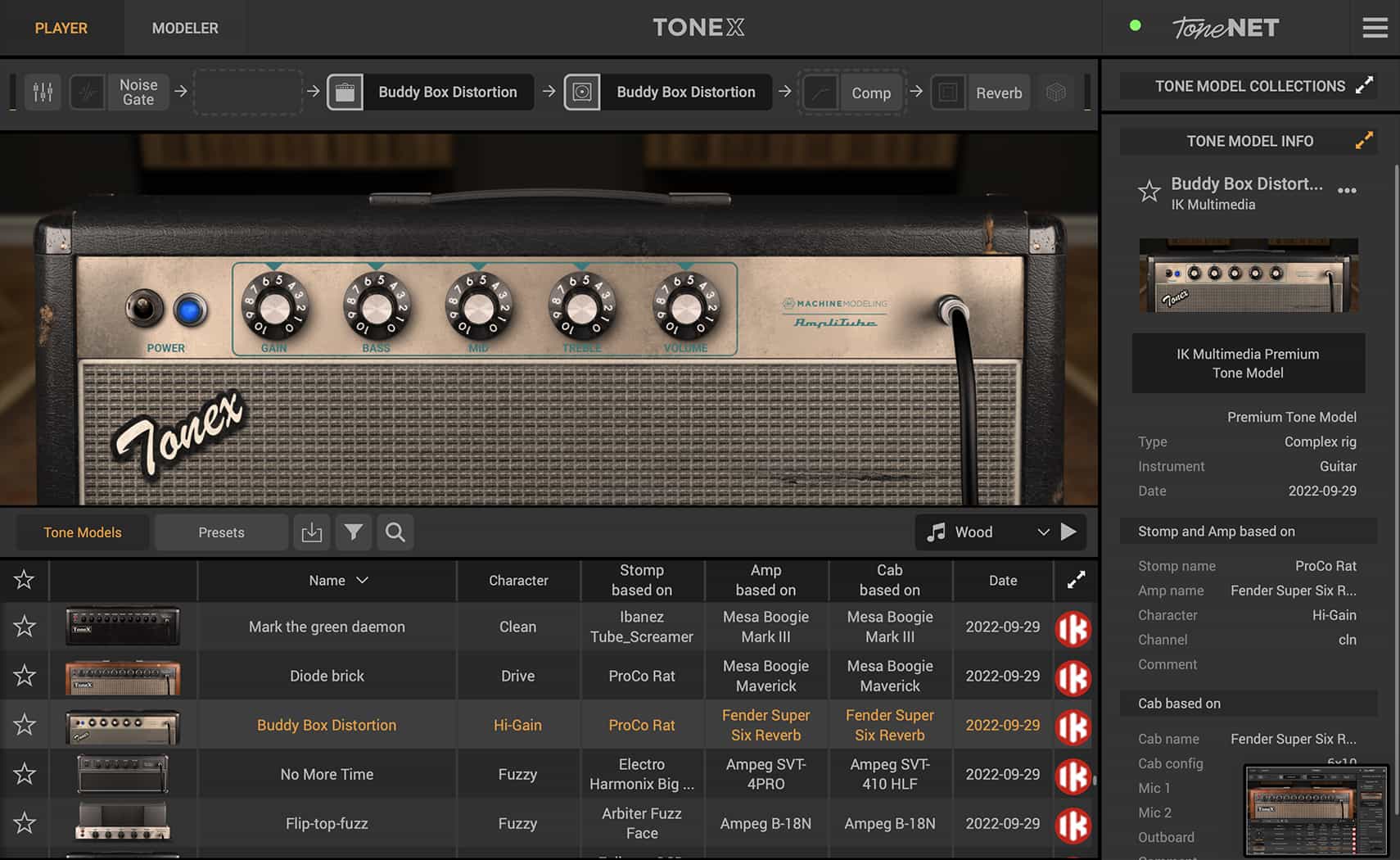
Task: Expand the Tone Model Collections panel
Action: point(1364,86)
